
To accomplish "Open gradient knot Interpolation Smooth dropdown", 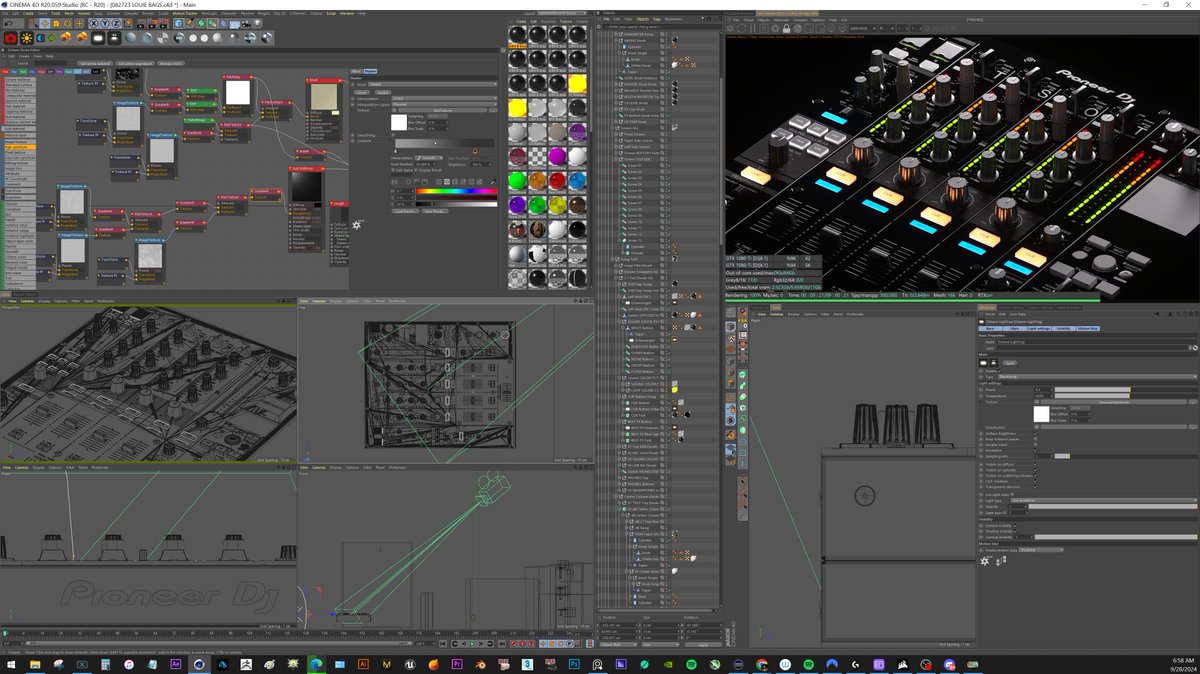I will [x=429, y=158].
